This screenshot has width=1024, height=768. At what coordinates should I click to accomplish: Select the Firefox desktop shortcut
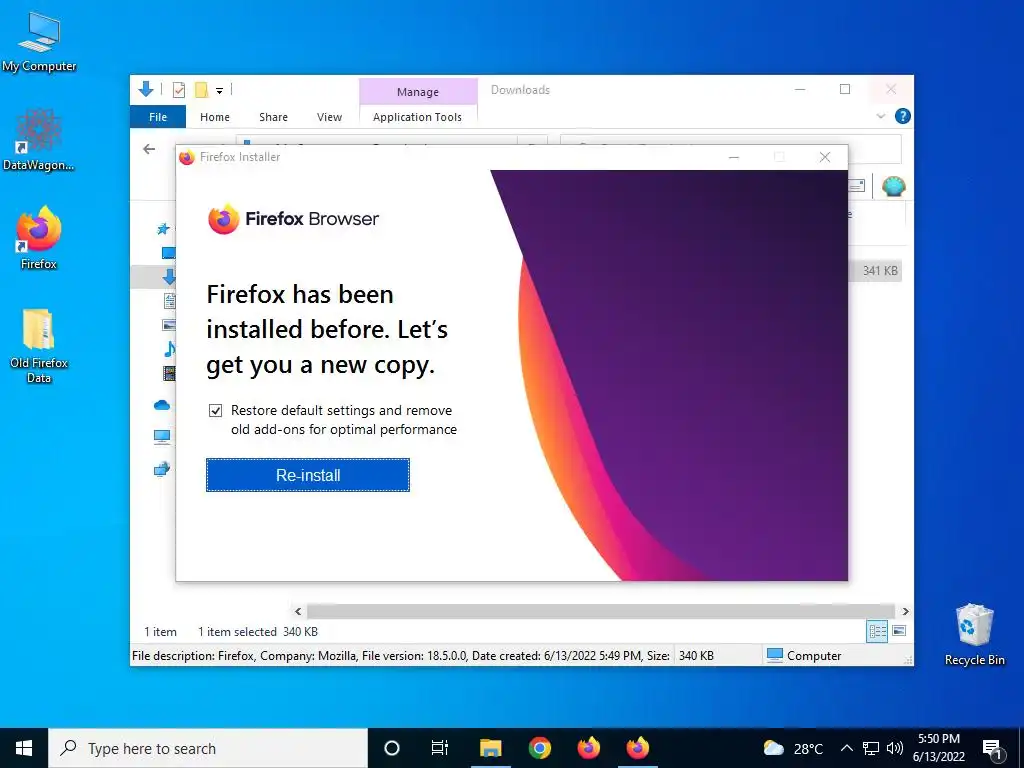click(39, 238)
